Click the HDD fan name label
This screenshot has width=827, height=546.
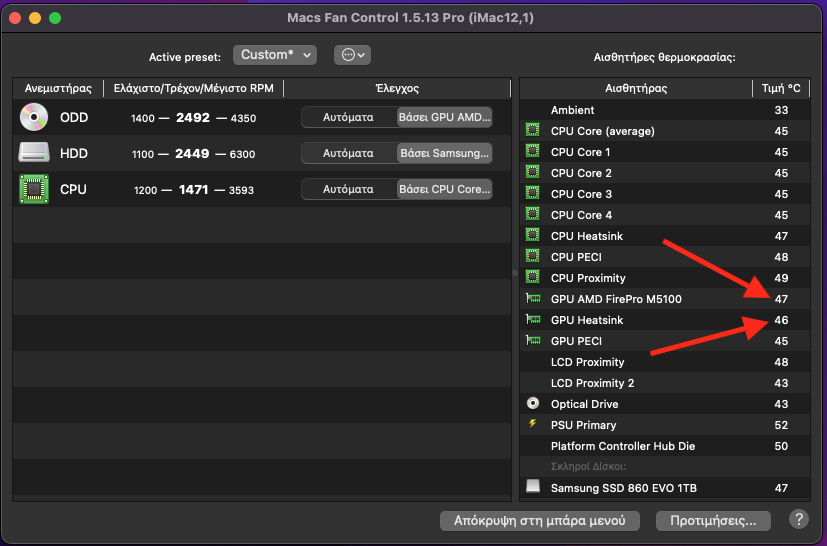coord(73,153)
